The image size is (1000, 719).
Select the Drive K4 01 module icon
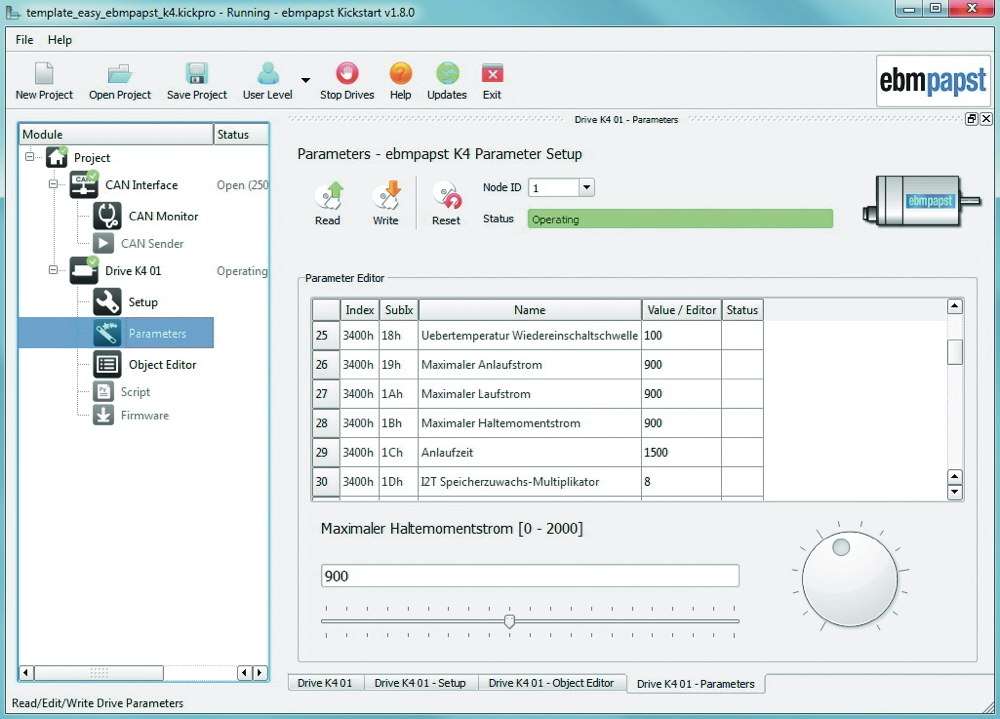pyautogui.click(x=84, y=271)
